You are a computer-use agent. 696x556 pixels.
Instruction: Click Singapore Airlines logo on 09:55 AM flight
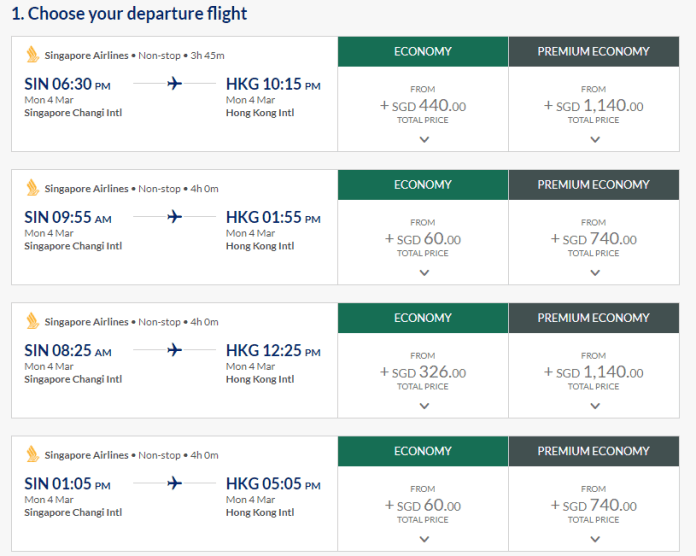(33, 188)
